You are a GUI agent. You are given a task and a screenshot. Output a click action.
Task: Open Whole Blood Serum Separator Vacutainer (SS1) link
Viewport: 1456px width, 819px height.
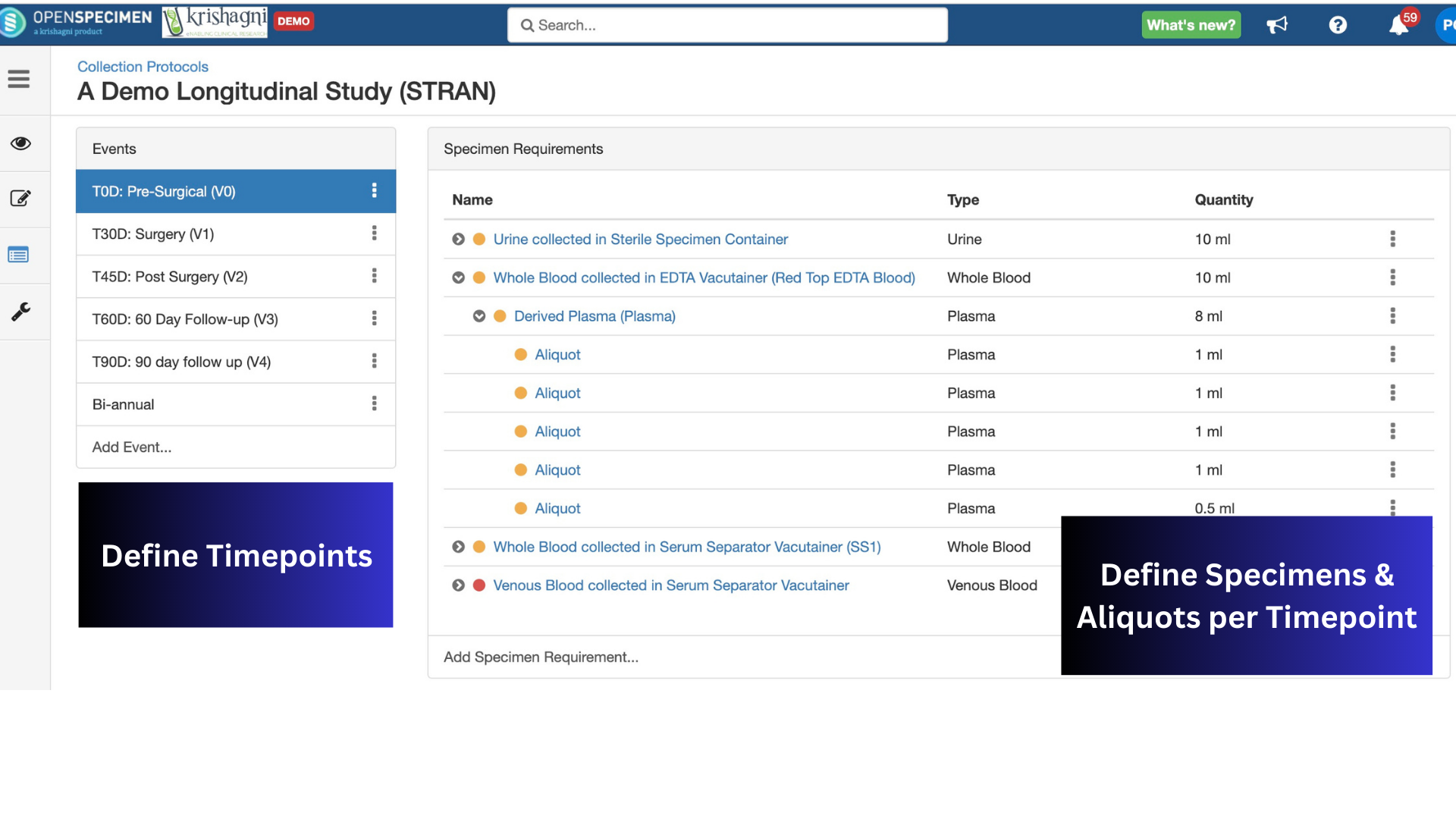(x=686, y=547)
